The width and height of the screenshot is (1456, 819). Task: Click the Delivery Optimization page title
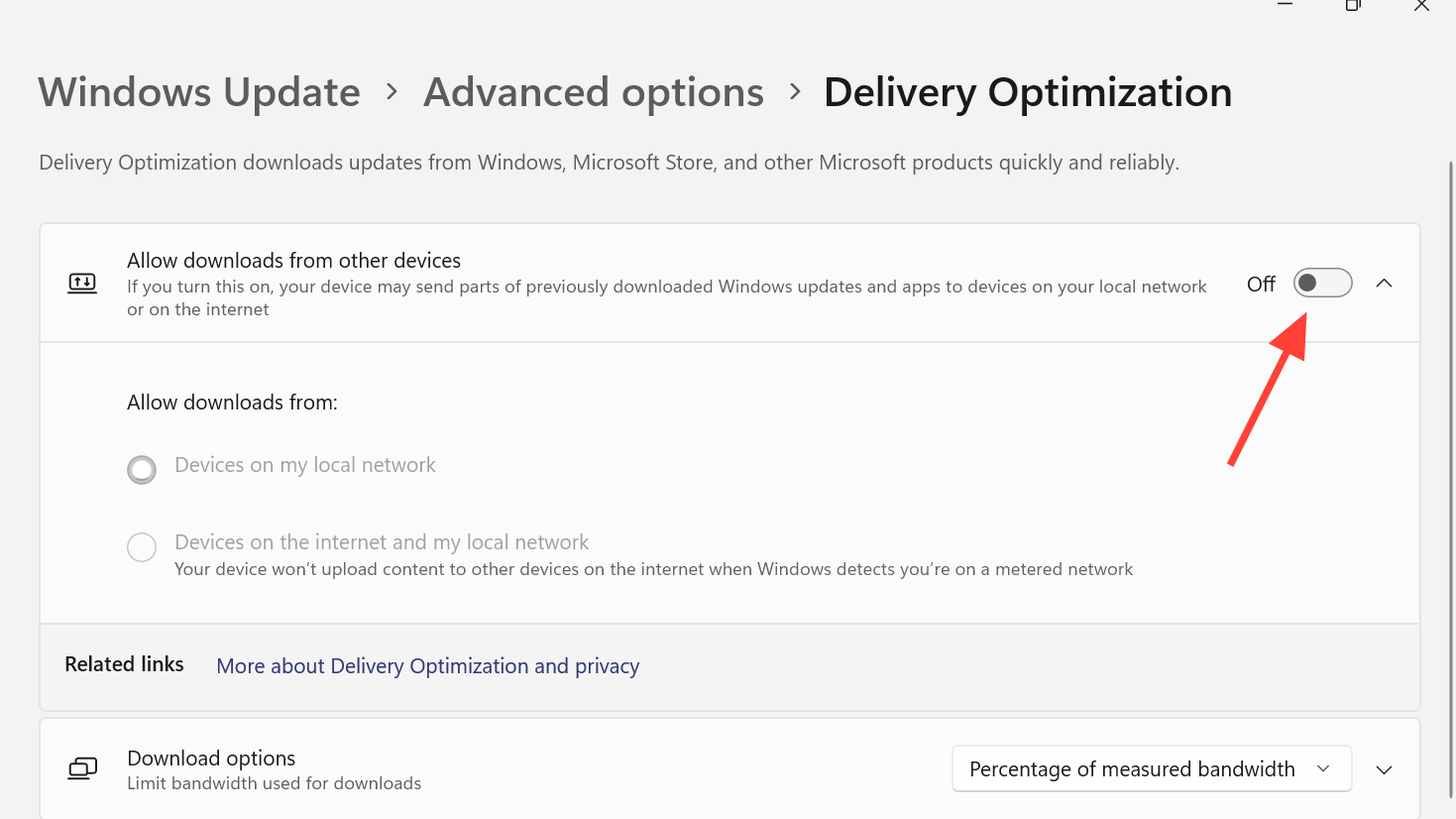click(x=1028, y=92)
